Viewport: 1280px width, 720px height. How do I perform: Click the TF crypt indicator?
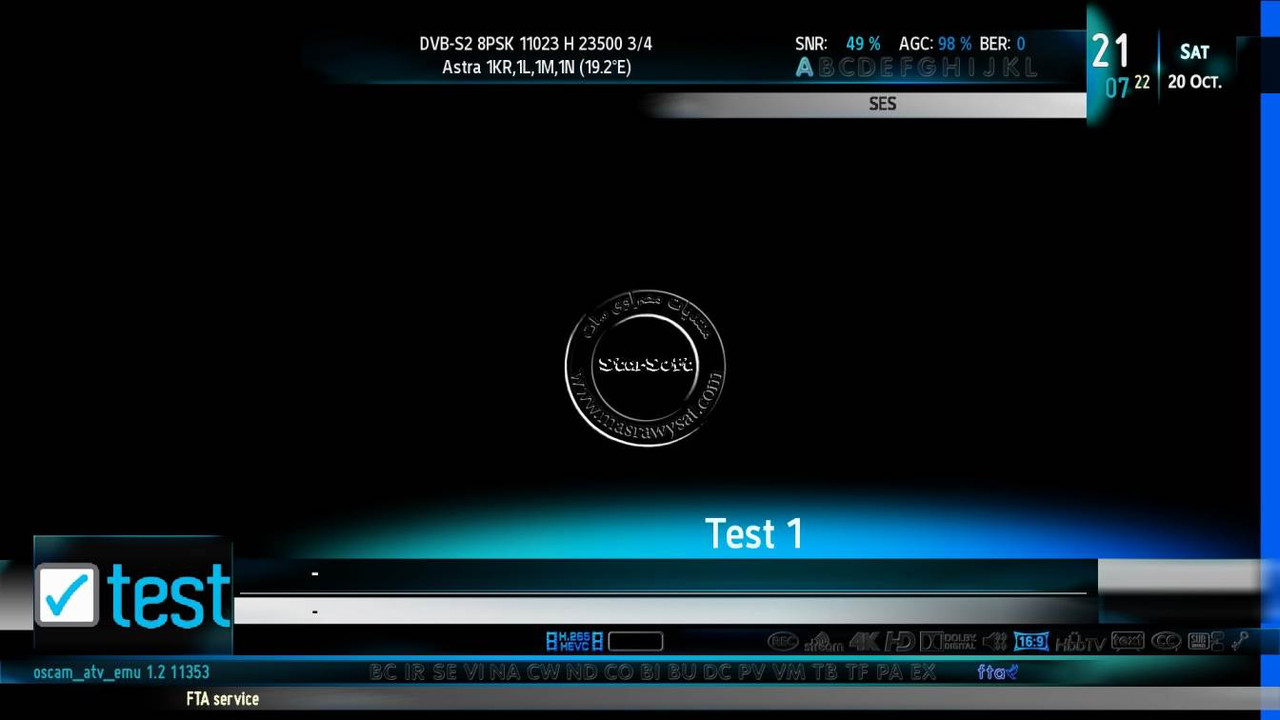[x=858, y=672]
